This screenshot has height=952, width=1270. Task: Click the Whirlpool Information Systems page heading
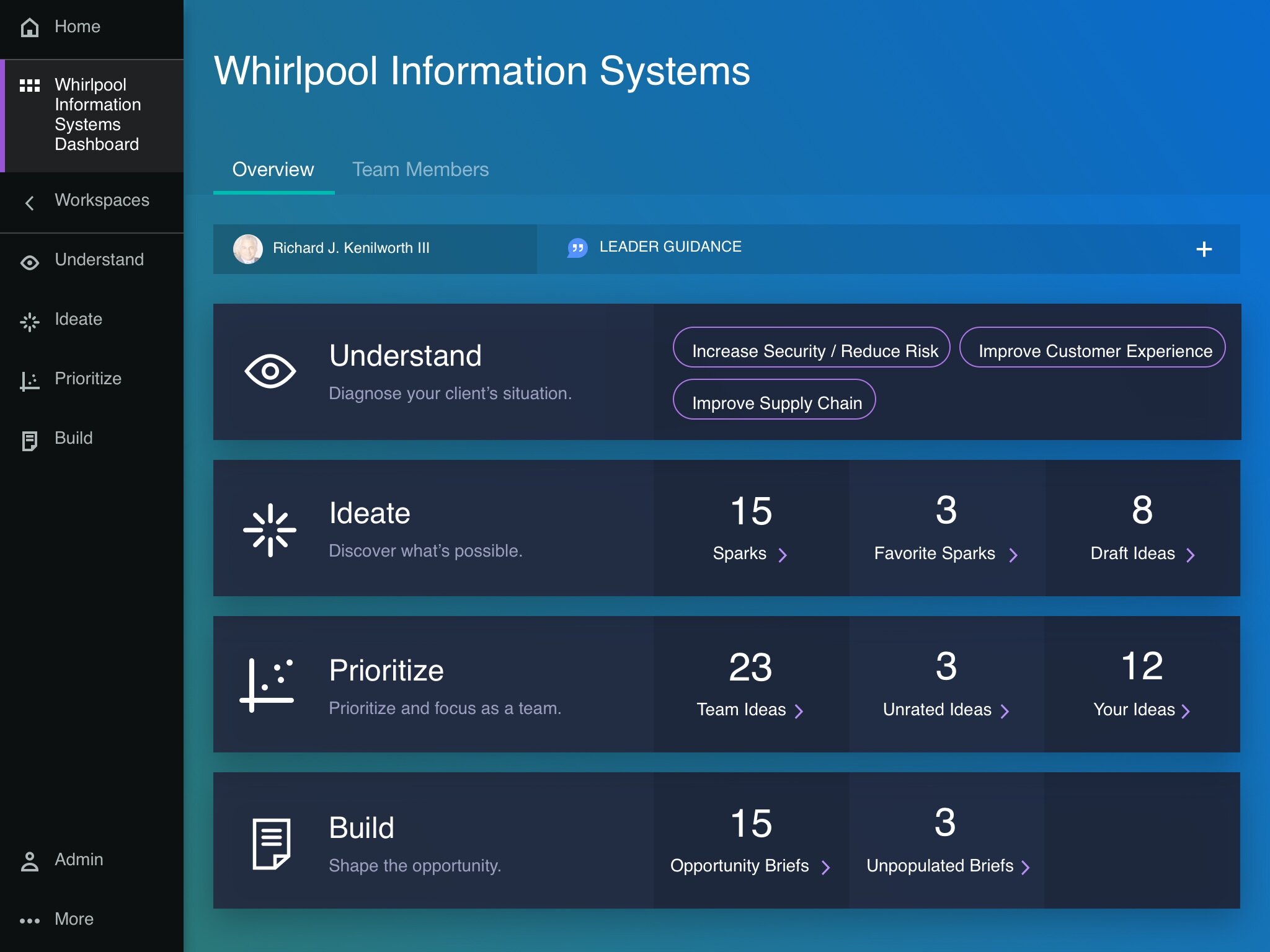[482, 71]
